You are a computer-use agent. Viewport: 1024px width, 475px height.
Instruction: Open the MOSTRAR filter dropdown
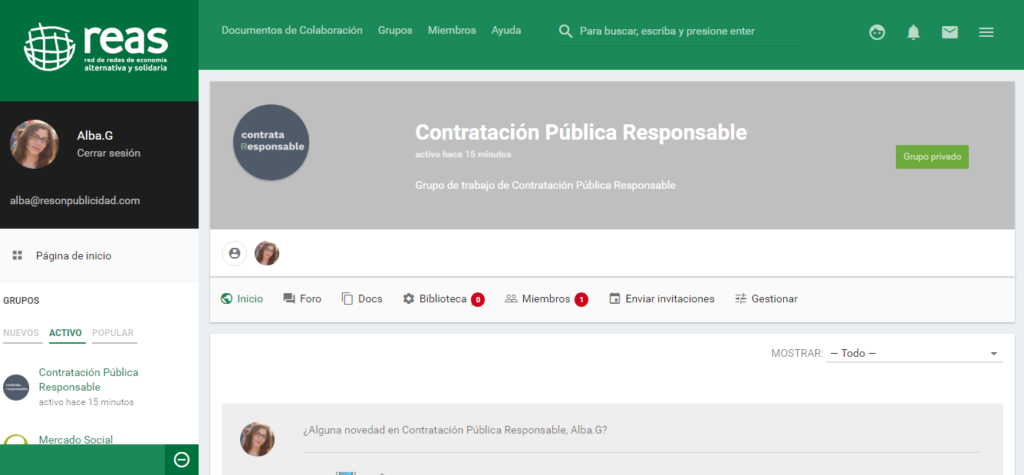914,353
